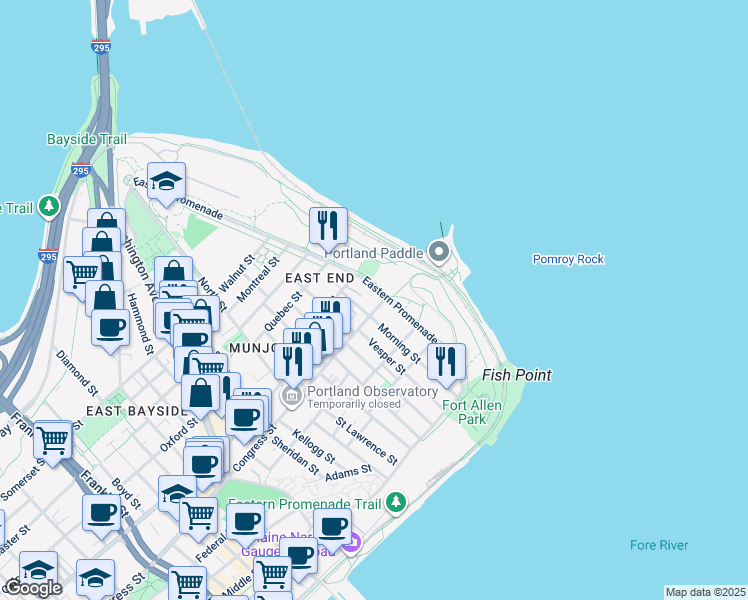Viewport: 748px width, 600px height.
Task: Click the Fore River water label
Action: tap(659, 545)
